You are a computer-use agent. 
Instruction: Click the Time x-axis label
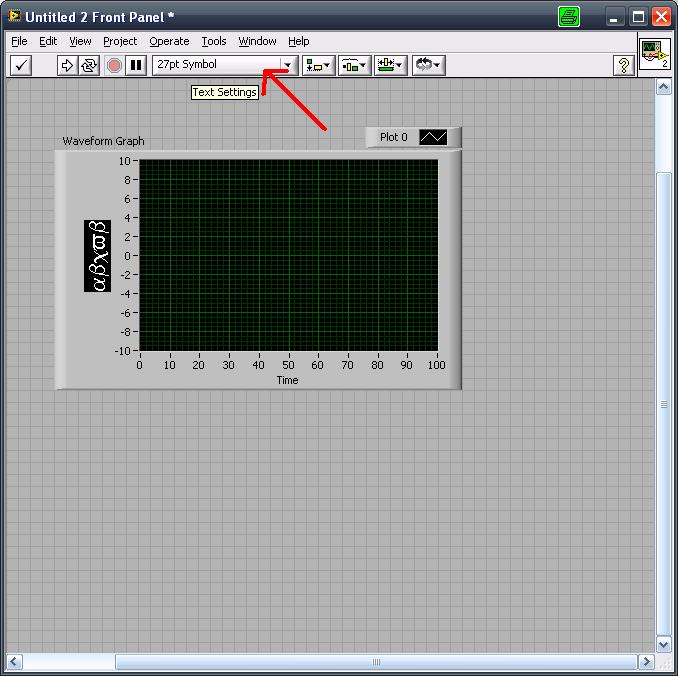tap(288, 380)
